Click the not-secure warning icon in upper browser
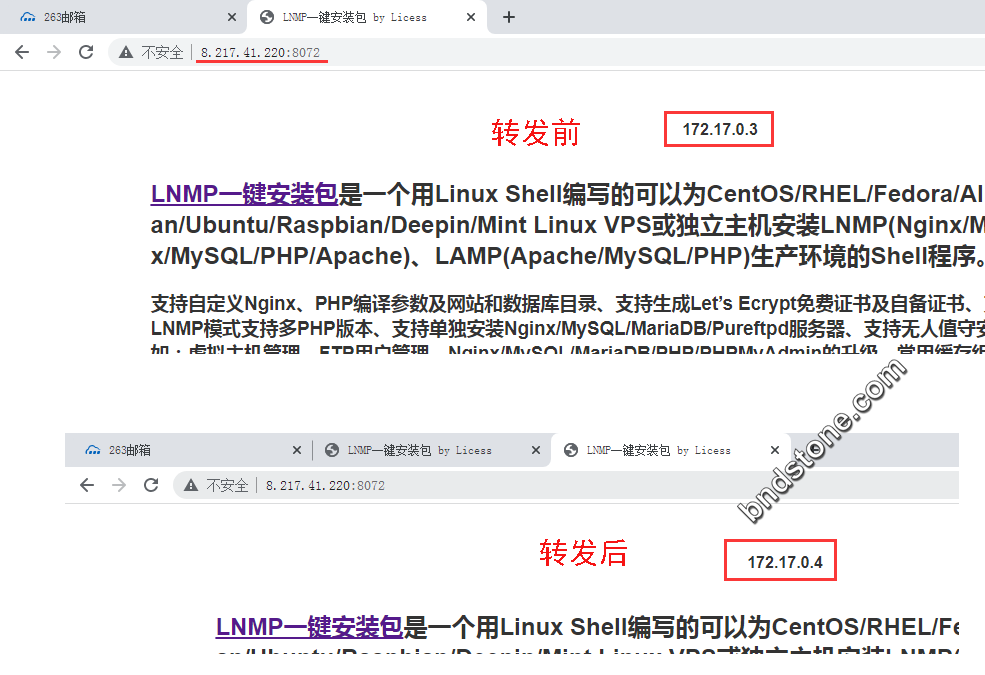The image size is (985, 675). 126,52
